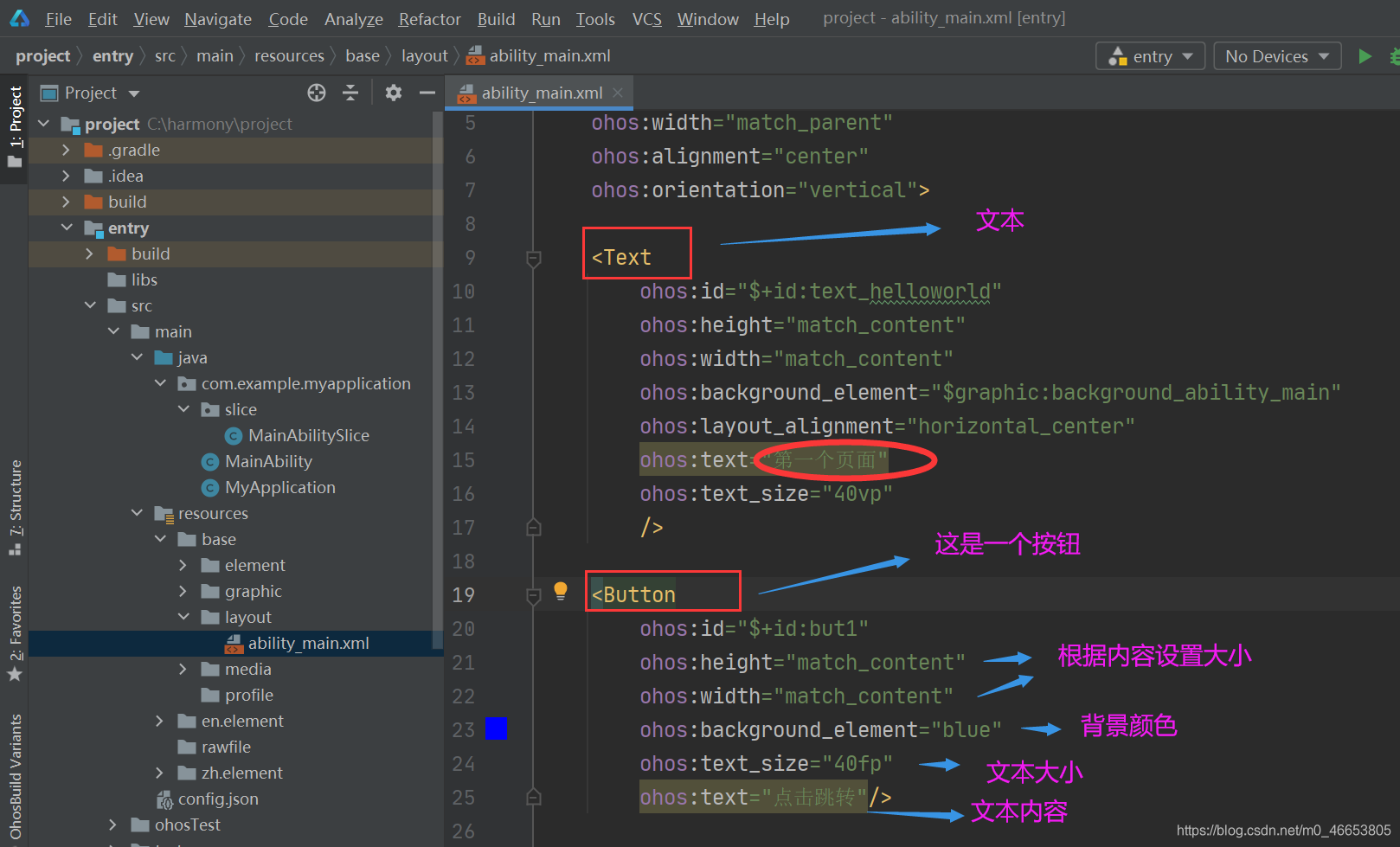Click the resources breadcrumb
The height and width of the screenshot is (847, 1400).
click(x=289, y=56)
